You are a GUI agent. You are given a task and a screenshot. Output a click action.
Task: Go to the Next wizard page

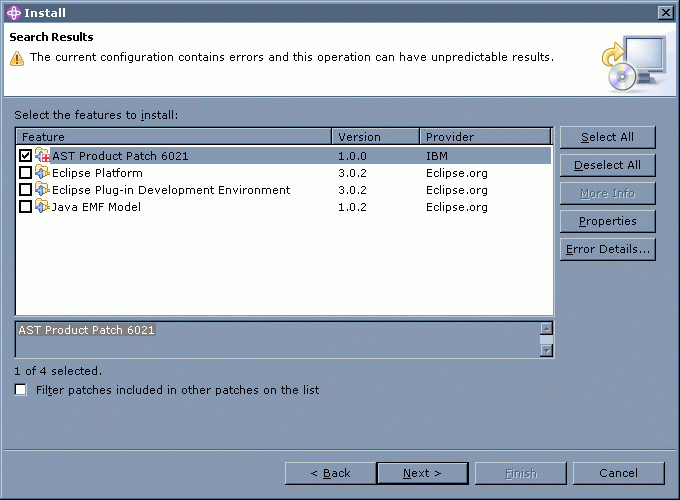[x=422, y=473]
